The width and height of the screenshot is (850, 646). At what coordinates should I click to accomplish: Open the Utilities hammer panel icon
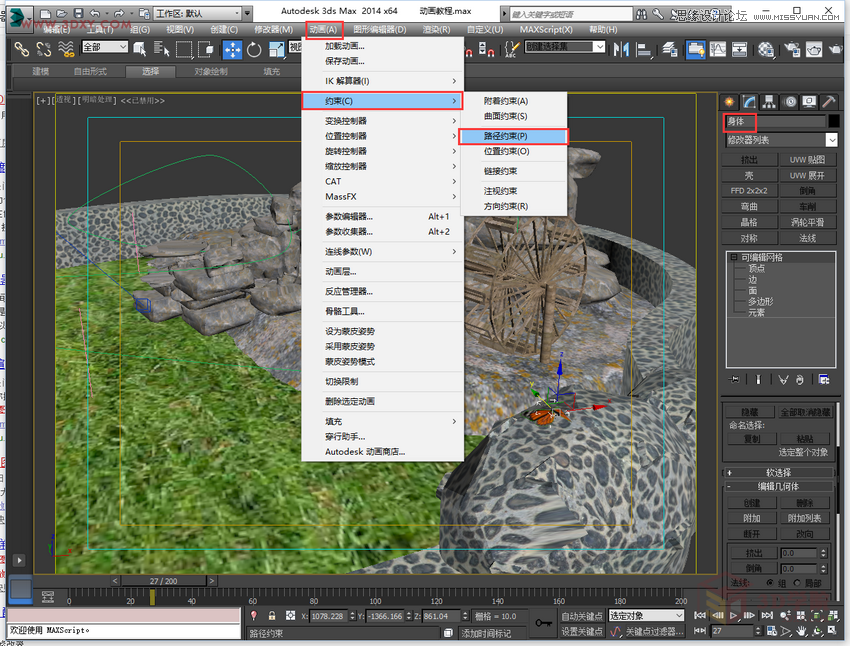828,101
